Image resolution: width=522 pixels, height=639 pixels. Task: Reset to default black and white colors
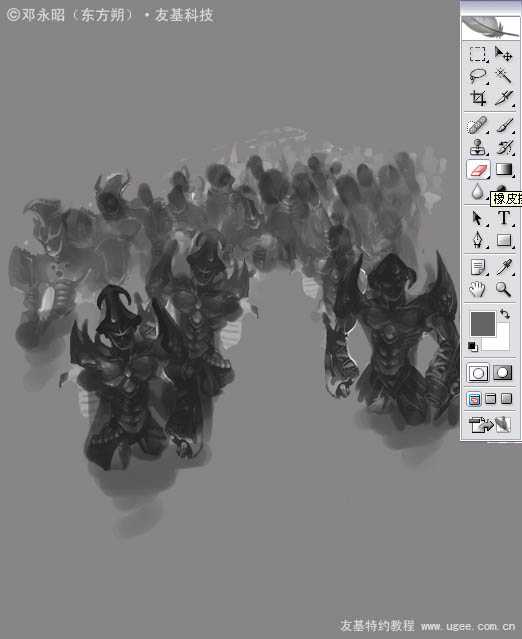point(473,346)
